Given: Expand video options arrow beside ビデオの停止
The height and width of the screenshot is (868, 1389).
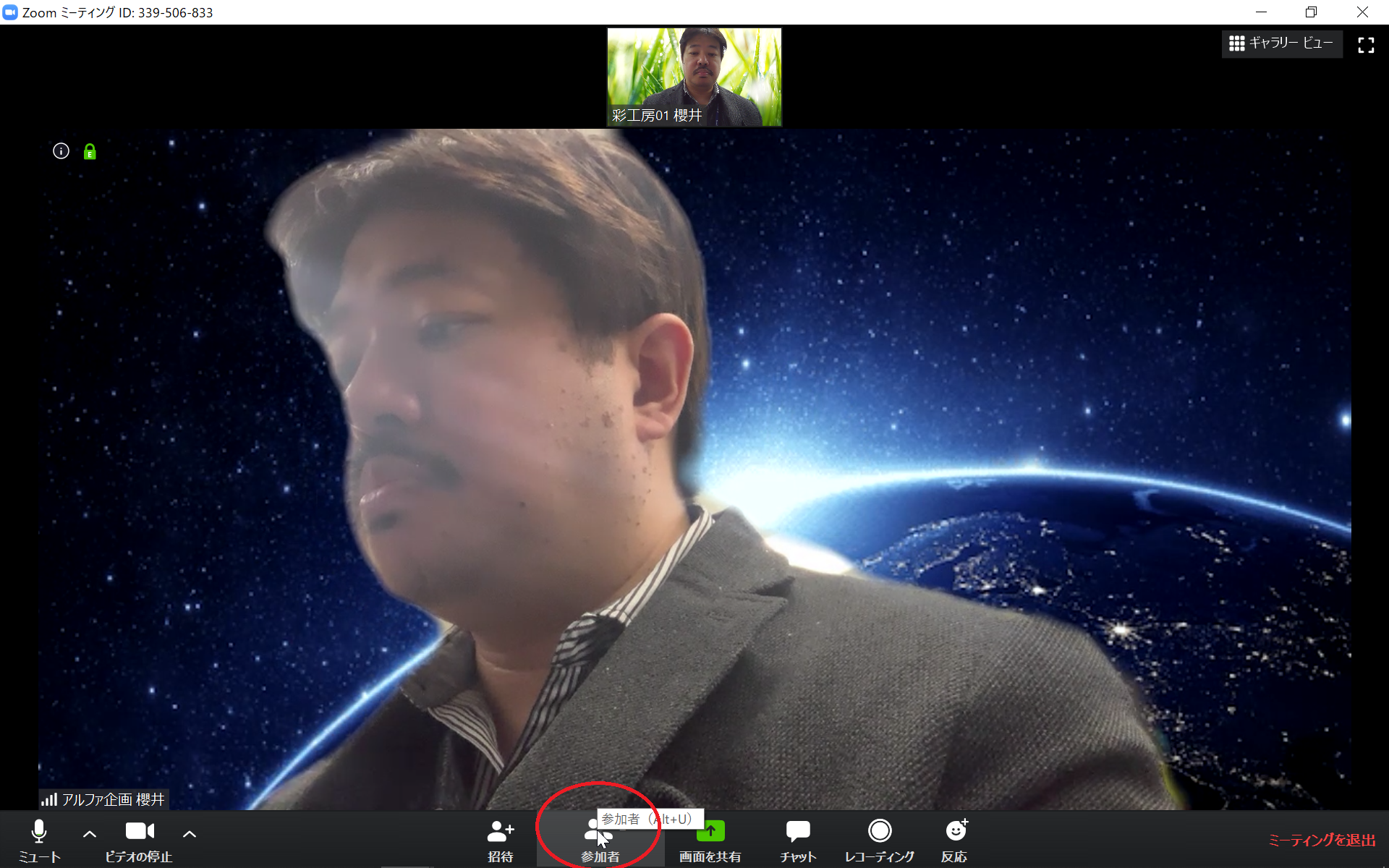Looking at the screenshot, I should point(190,834).
